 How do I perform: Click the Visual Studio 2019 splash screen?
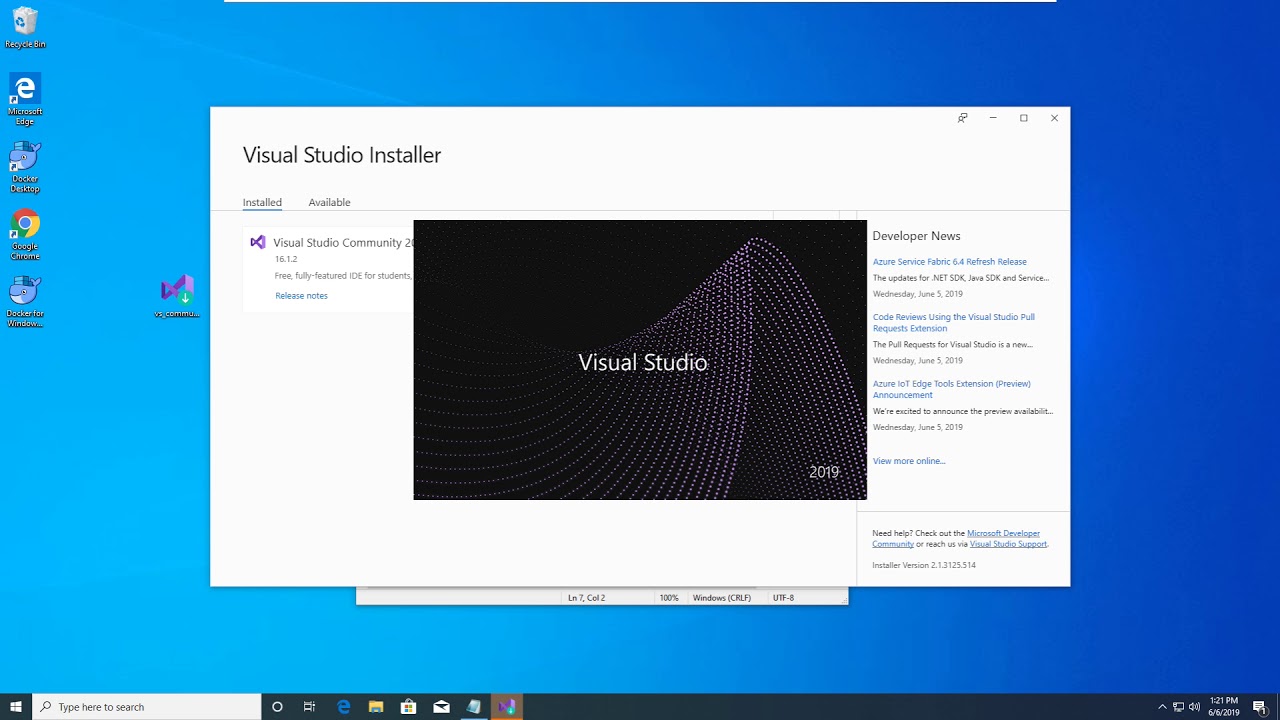click(x=640, y=360)
